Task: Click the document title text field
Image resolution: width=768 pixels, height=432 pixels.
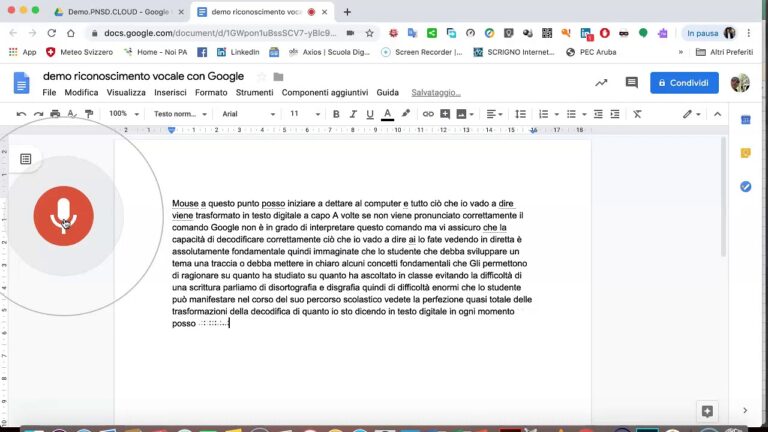Action: pos(143,76)
